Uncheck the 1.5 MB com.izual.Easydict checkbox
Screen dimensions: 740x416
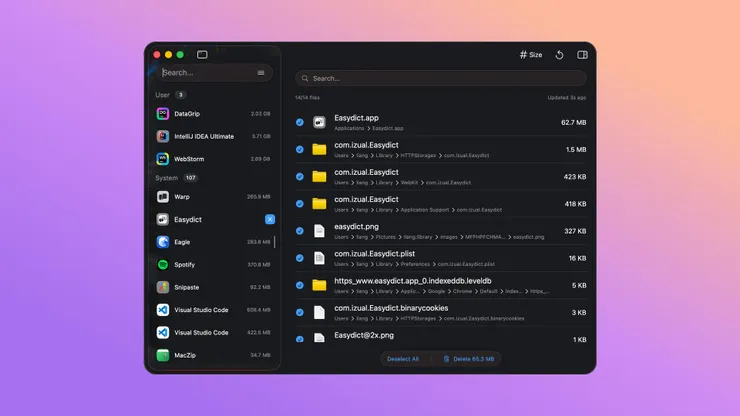(x=300, y=150)
